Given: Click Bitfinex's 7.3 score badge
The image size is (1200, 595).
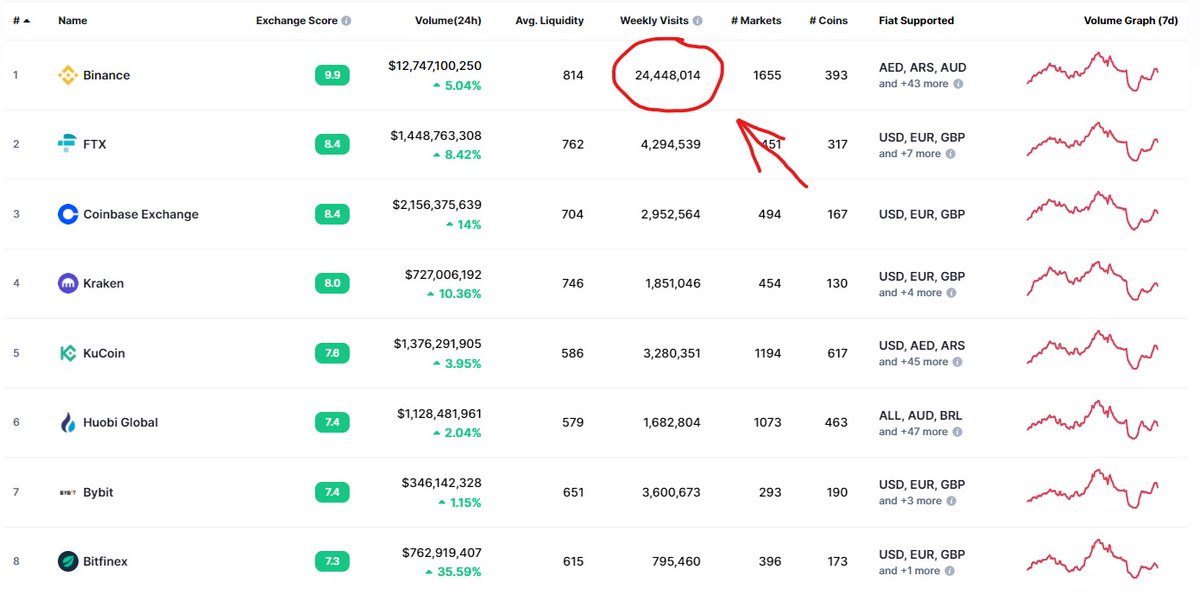Looking at the screenshot, I should [332, 561].
